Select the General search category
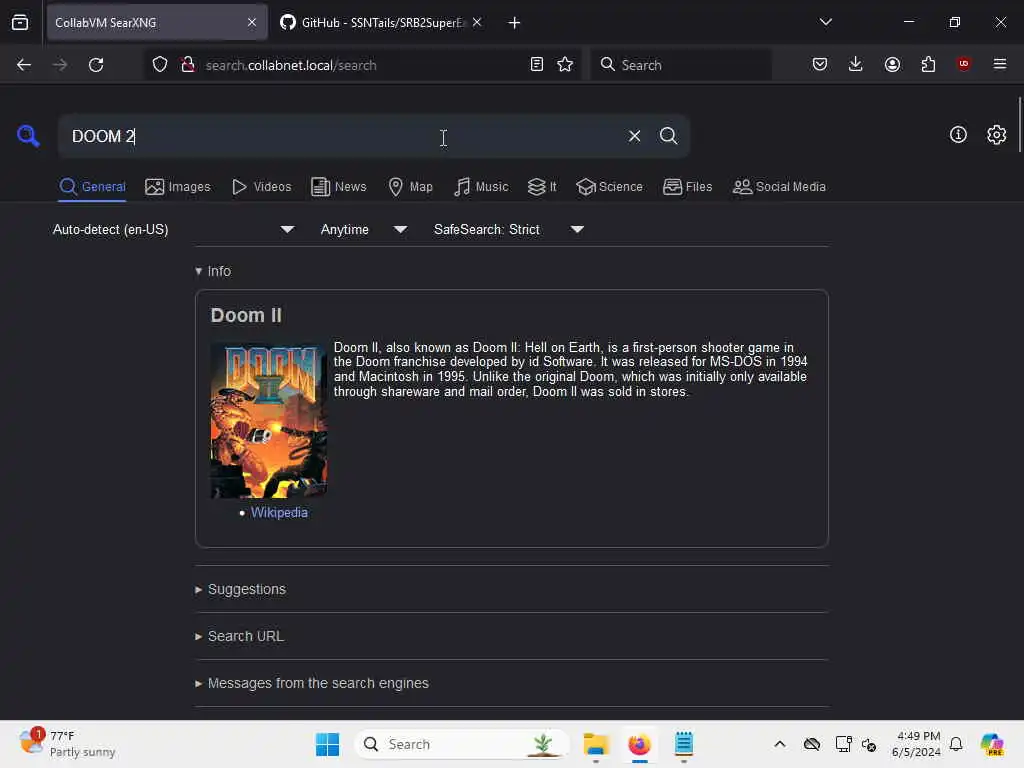 [92, 187]
